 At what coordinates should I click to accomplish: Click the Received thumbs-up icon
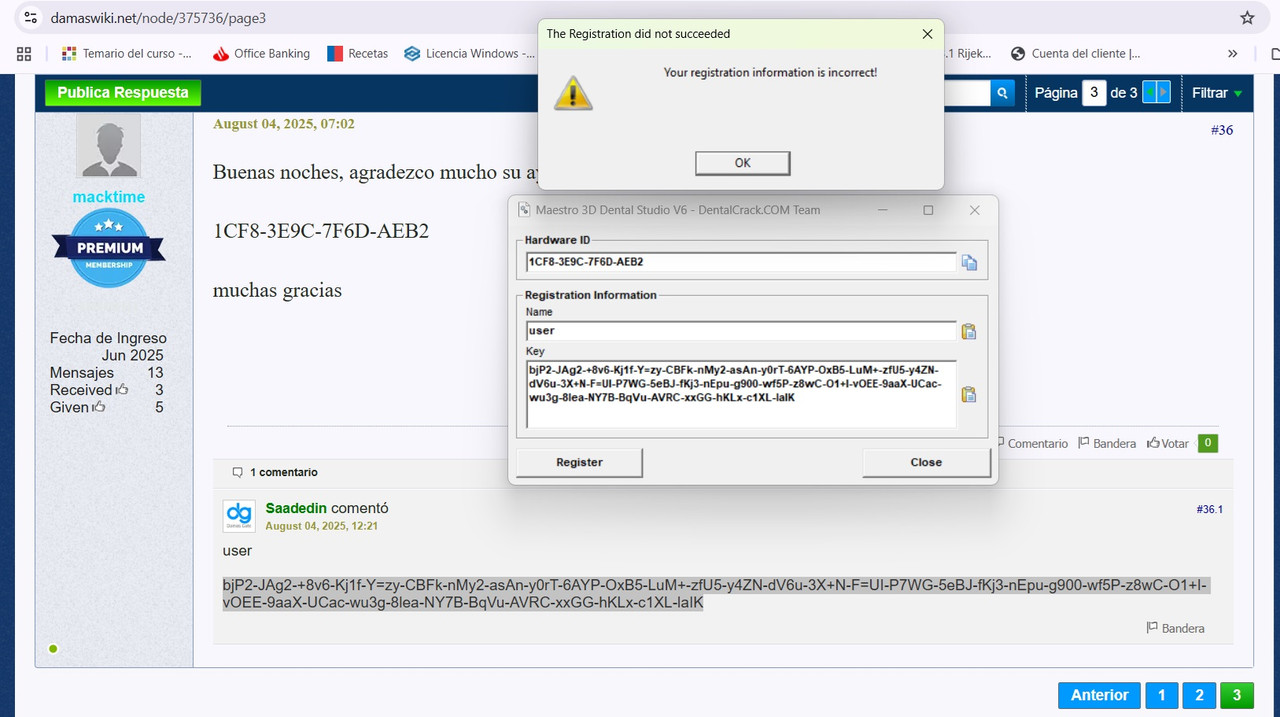click(122, 389)
